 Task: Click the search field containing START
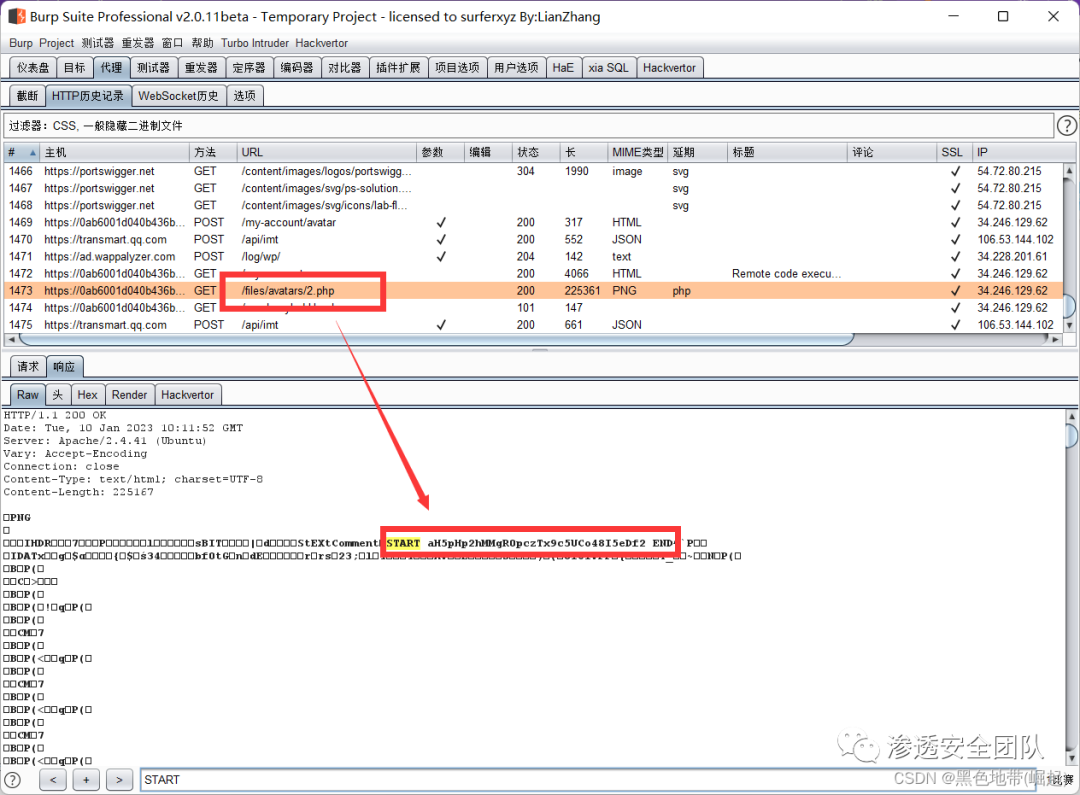(587, 780)
